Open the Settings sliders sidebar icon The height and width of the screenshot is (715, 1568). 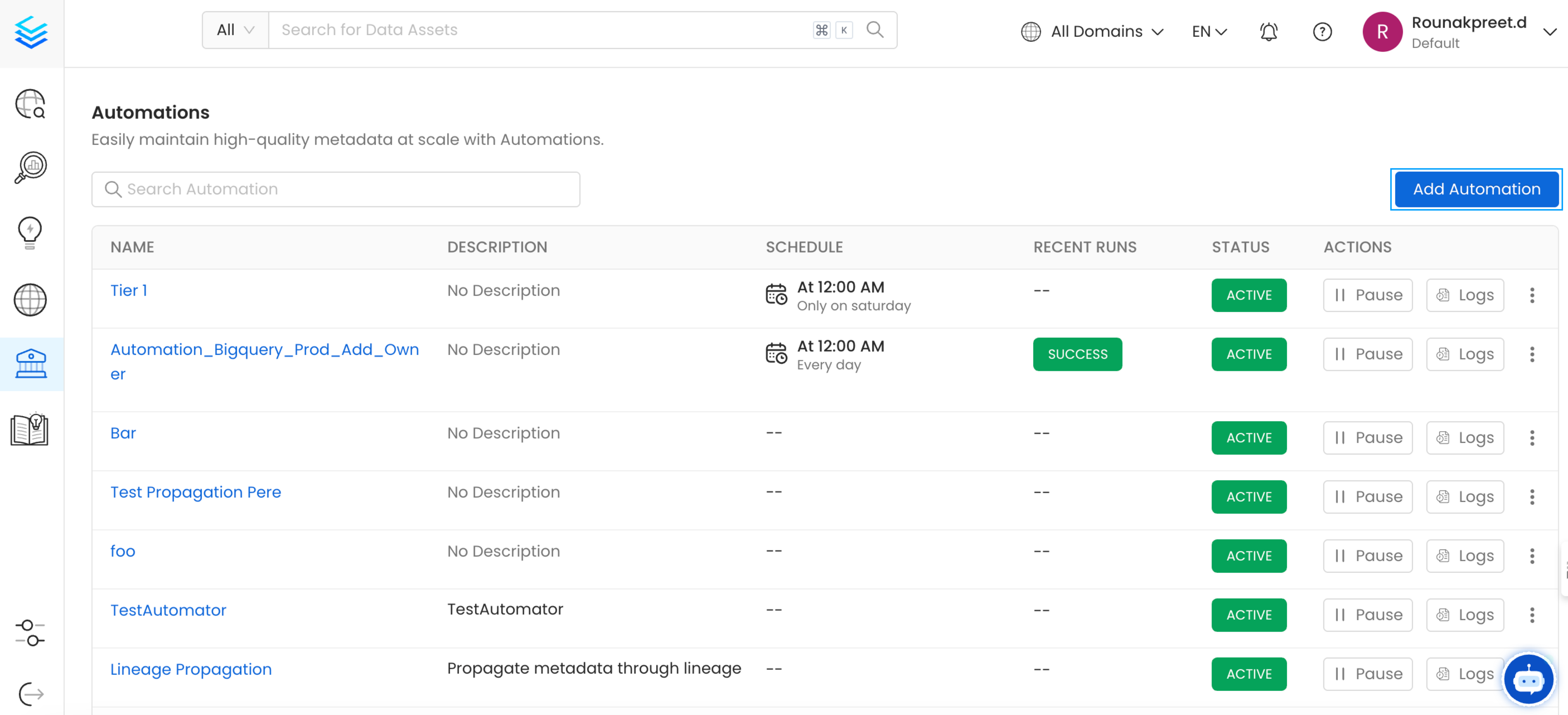(30, 633)
